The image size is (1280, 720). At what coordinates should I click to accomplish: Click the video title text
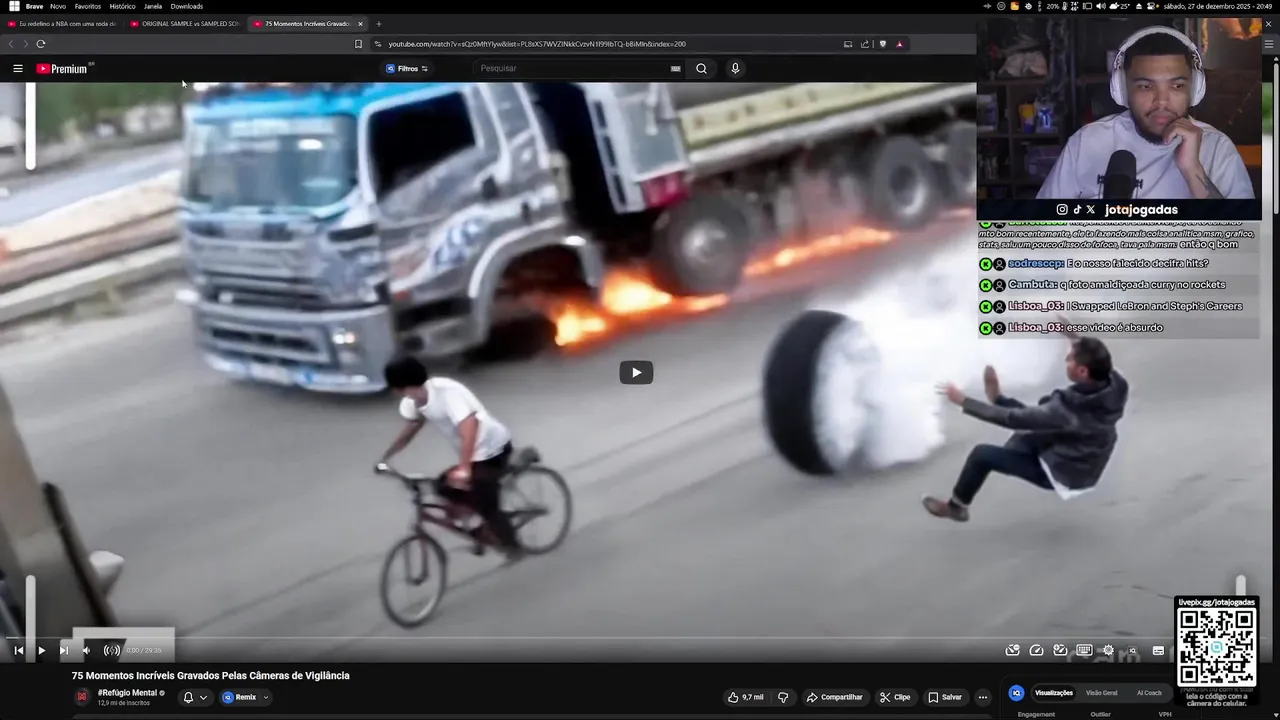[x=211, y=676]
